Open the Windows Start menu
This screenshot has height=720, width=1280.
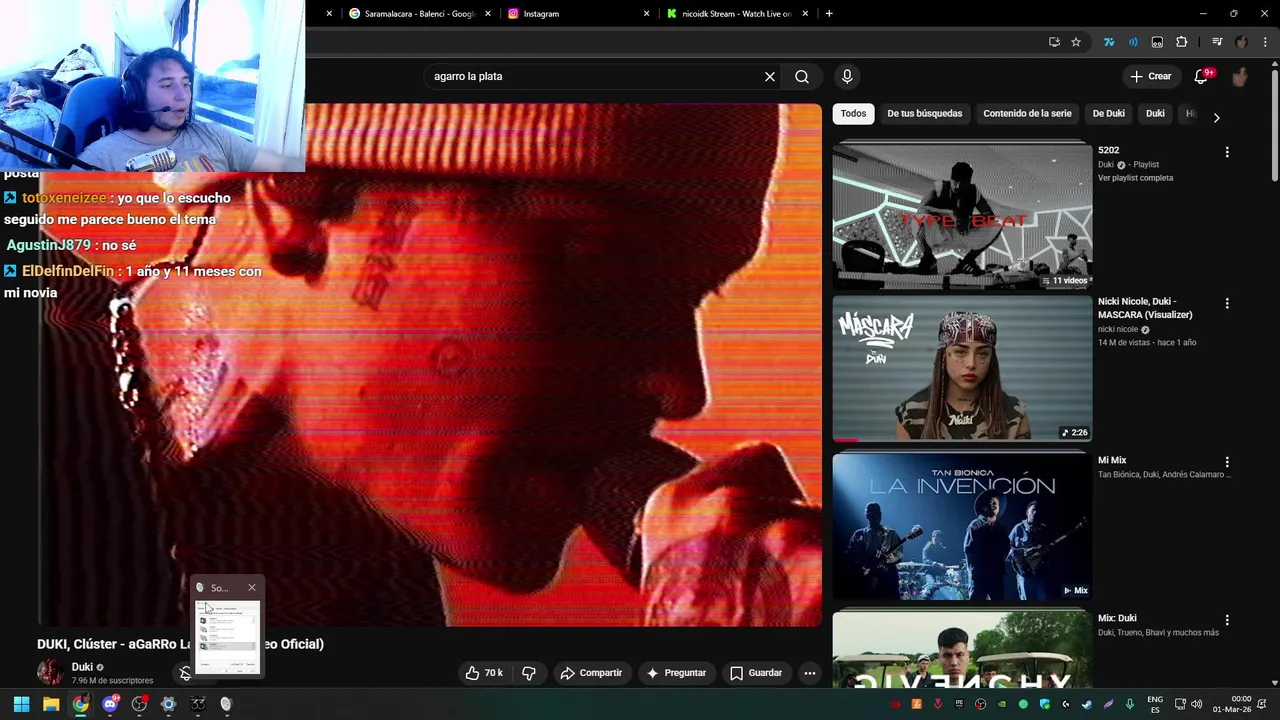click(x=21, y=704)
